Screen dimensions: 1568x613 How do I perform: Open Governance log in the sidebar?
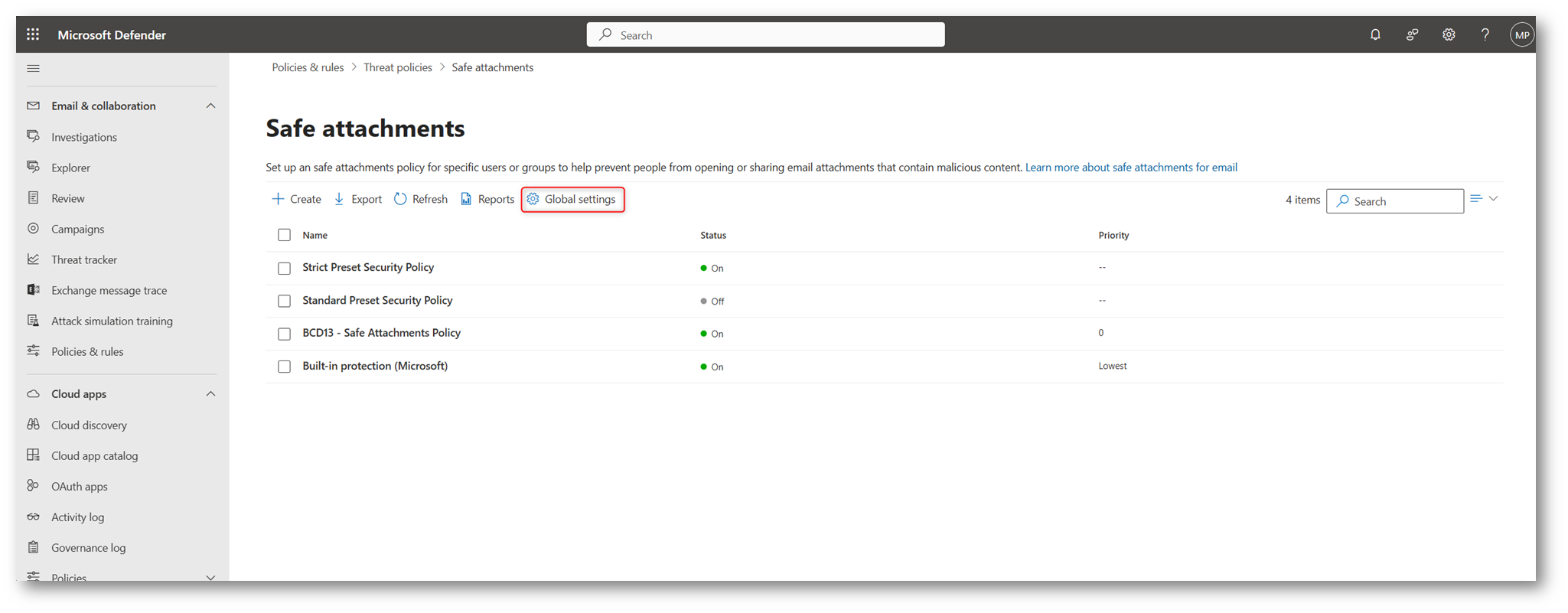point(88,547)
